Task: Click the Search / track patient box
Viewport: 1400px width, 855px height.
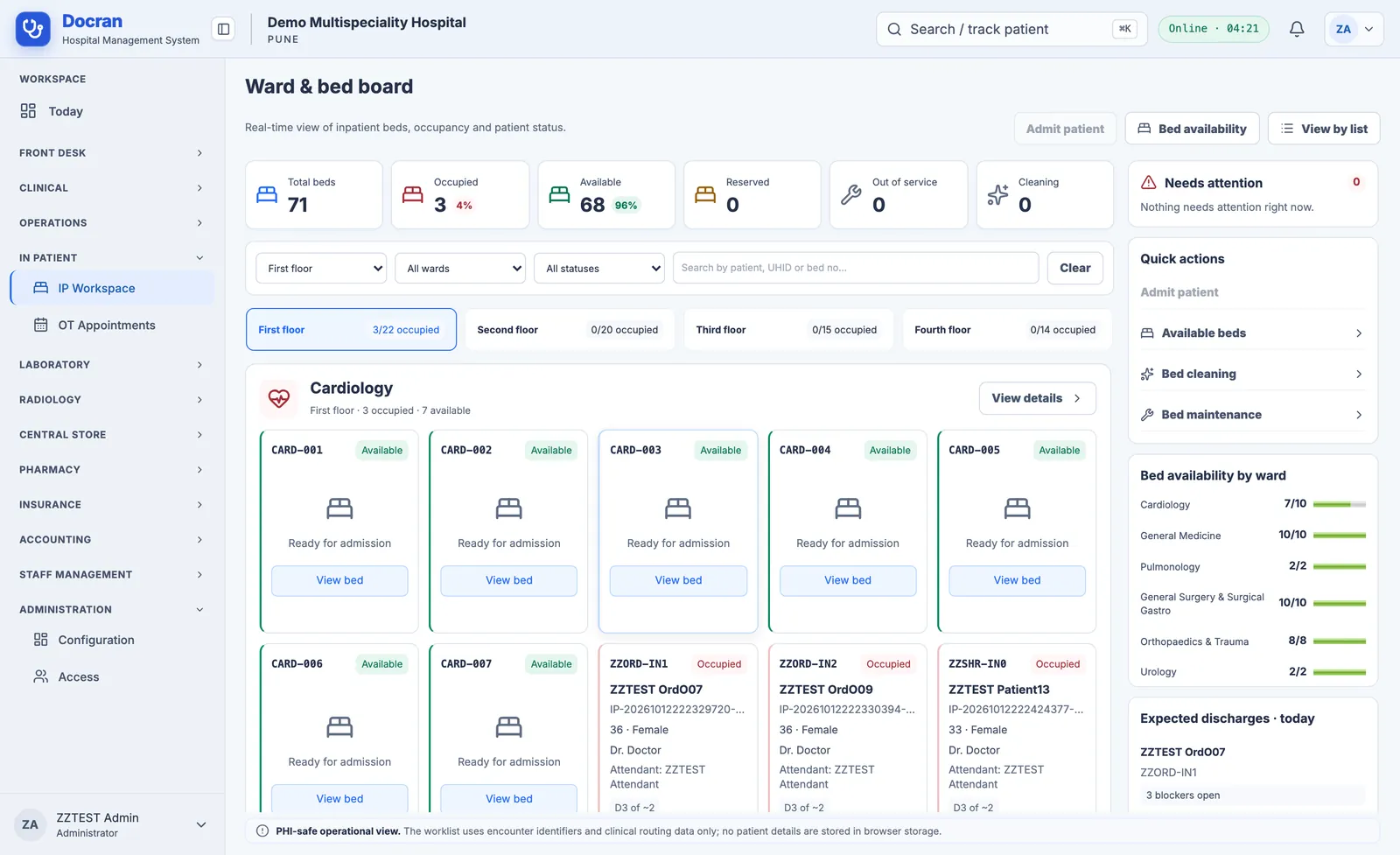Action: 1011,29
